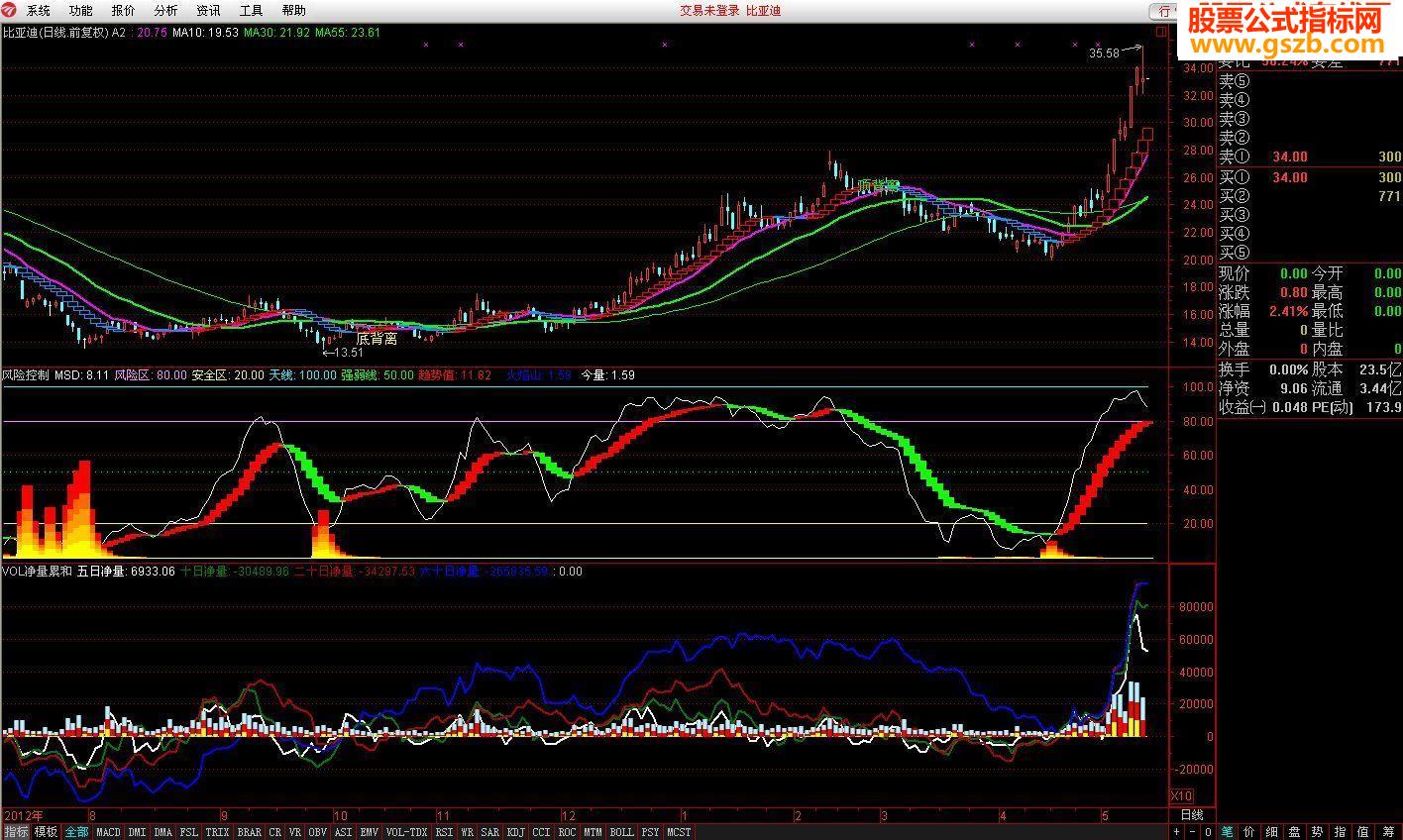Screen dimensions: 1403x840
Task: Click the X10 volume scale box
Action: click(1181, 795)
